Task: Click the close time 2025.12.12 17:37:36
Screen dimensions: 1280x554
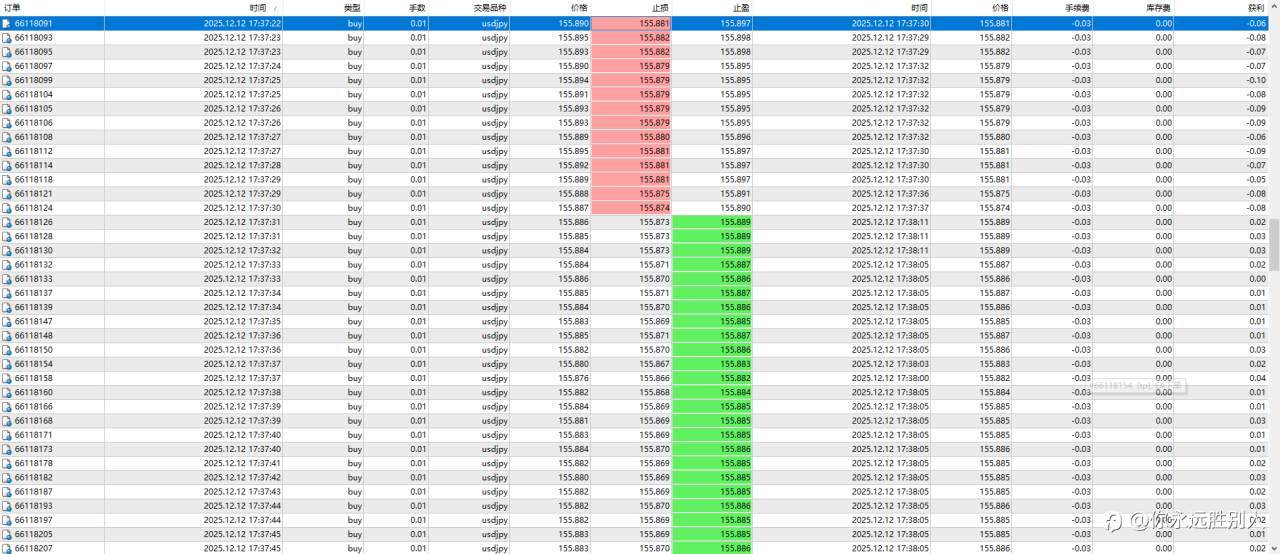Action: tap(890, 194)
